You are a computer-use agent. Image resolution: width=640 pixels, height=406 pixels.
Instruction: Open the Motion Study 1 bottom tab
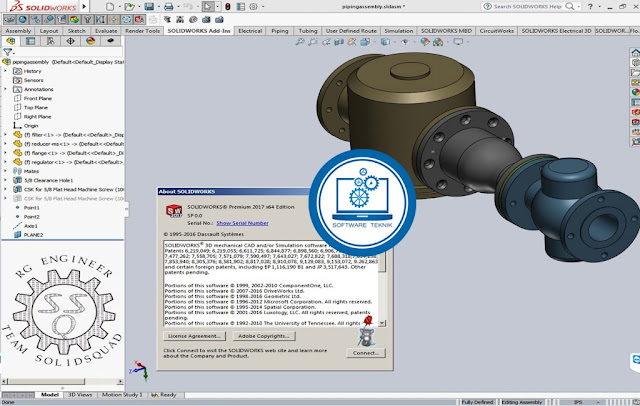(122, 395)
